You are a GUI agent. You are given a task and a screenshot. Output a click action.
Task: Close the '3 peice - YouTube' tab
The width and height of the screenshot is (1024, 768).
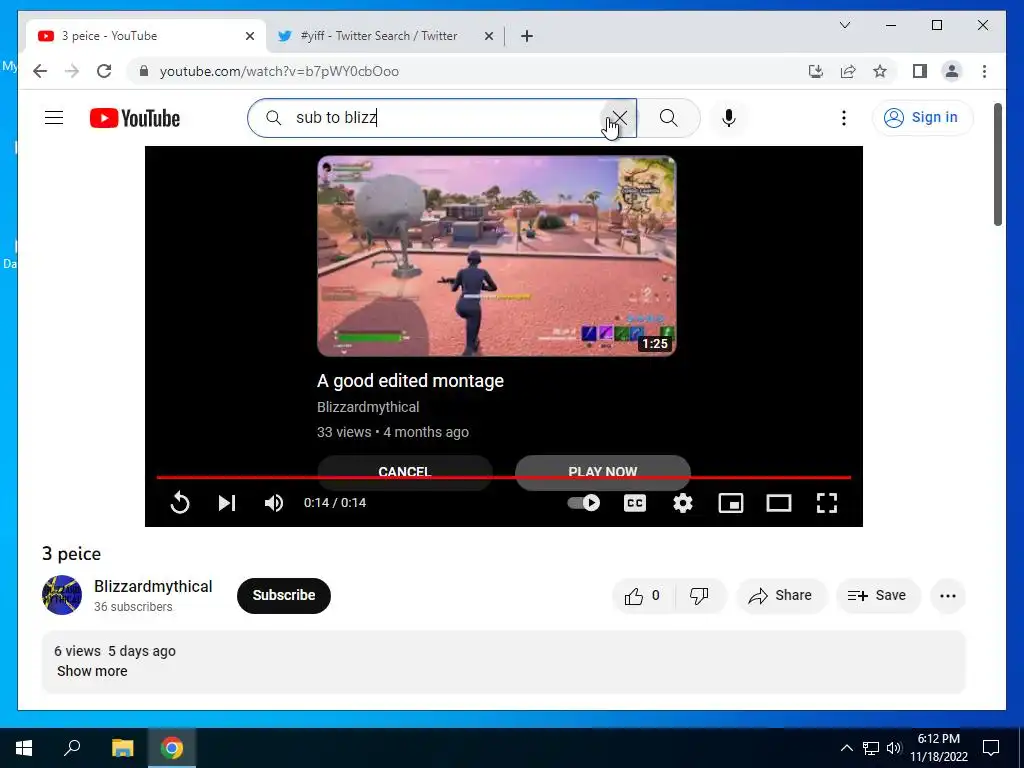pos(249,36)
